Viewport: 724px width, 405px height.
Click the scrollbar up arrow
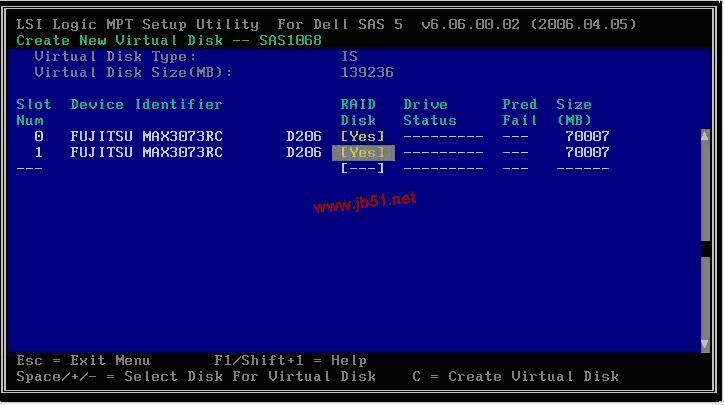pos(705,136)
